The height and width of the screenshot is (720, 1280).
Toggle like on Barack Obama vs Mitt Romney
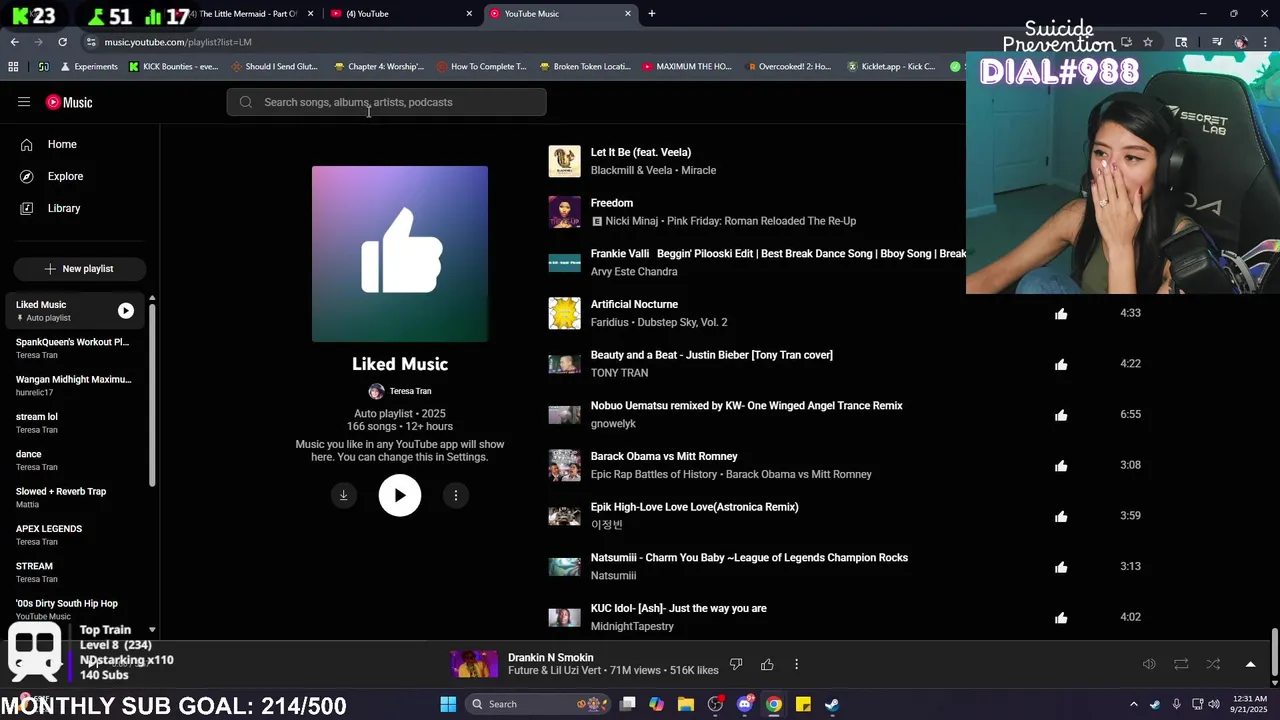coord(1061,466)
